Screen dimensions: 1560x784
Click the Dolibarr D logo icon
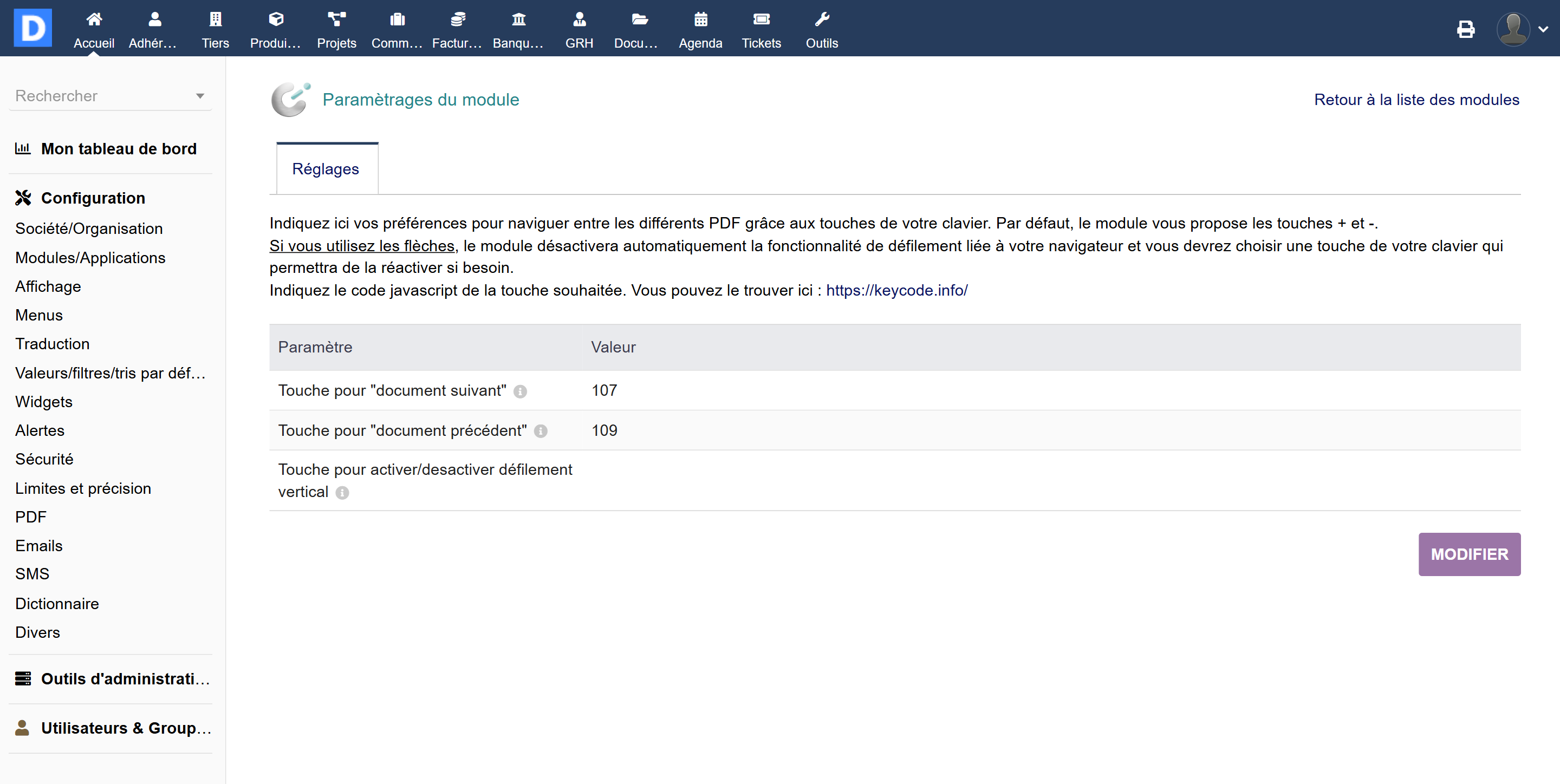32,27
